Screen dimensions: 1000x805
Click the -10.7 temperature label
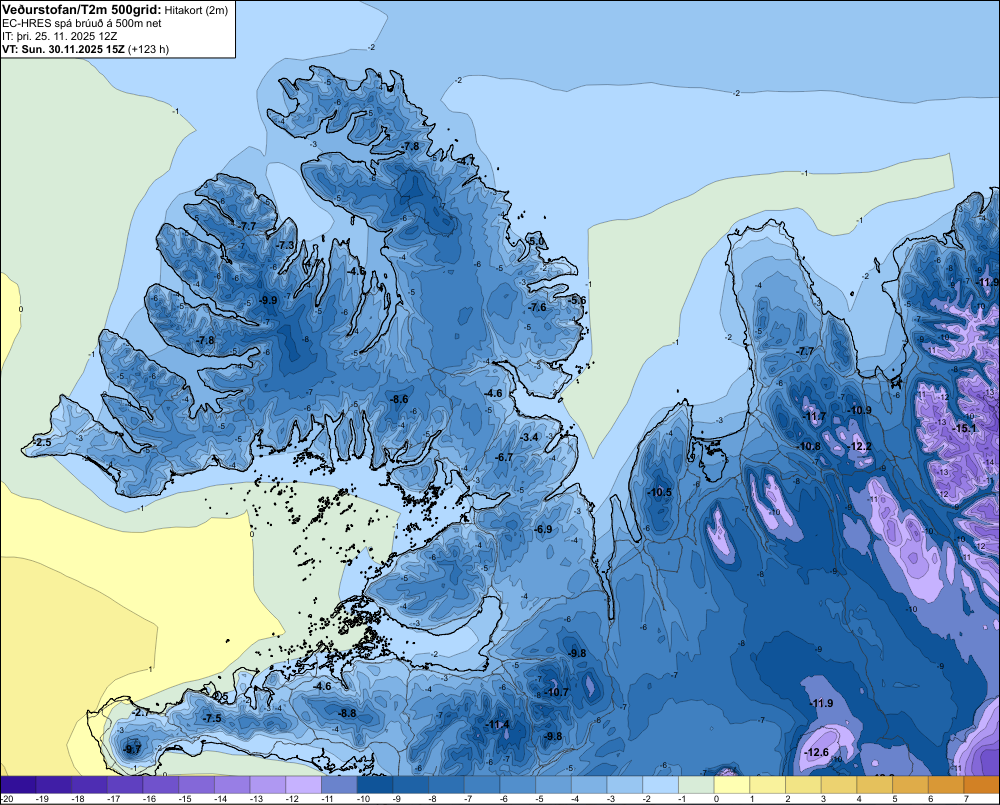point(557,692)
